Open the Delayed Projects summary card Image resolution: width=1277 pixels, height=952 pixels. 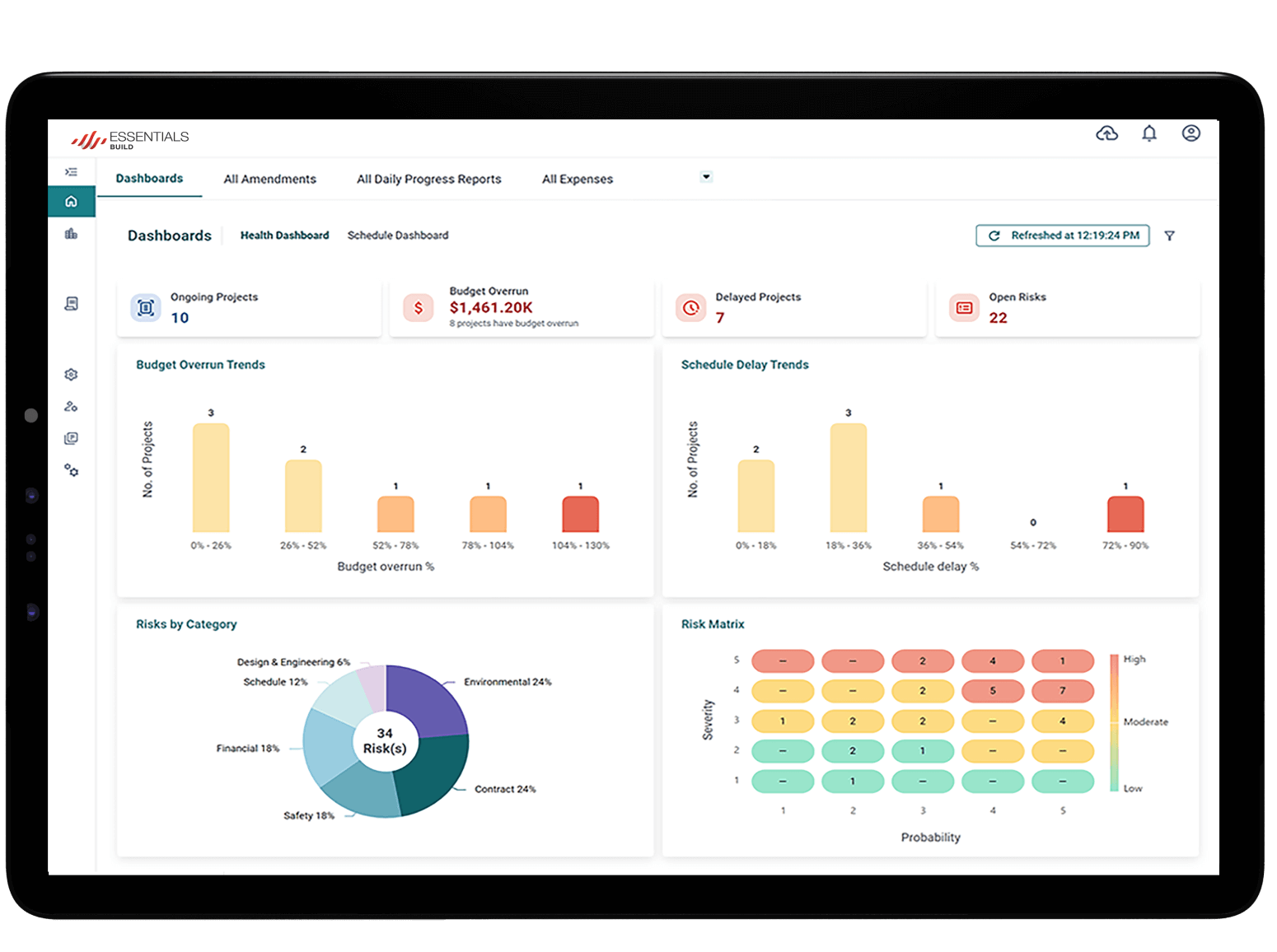(x=794, y=308)
